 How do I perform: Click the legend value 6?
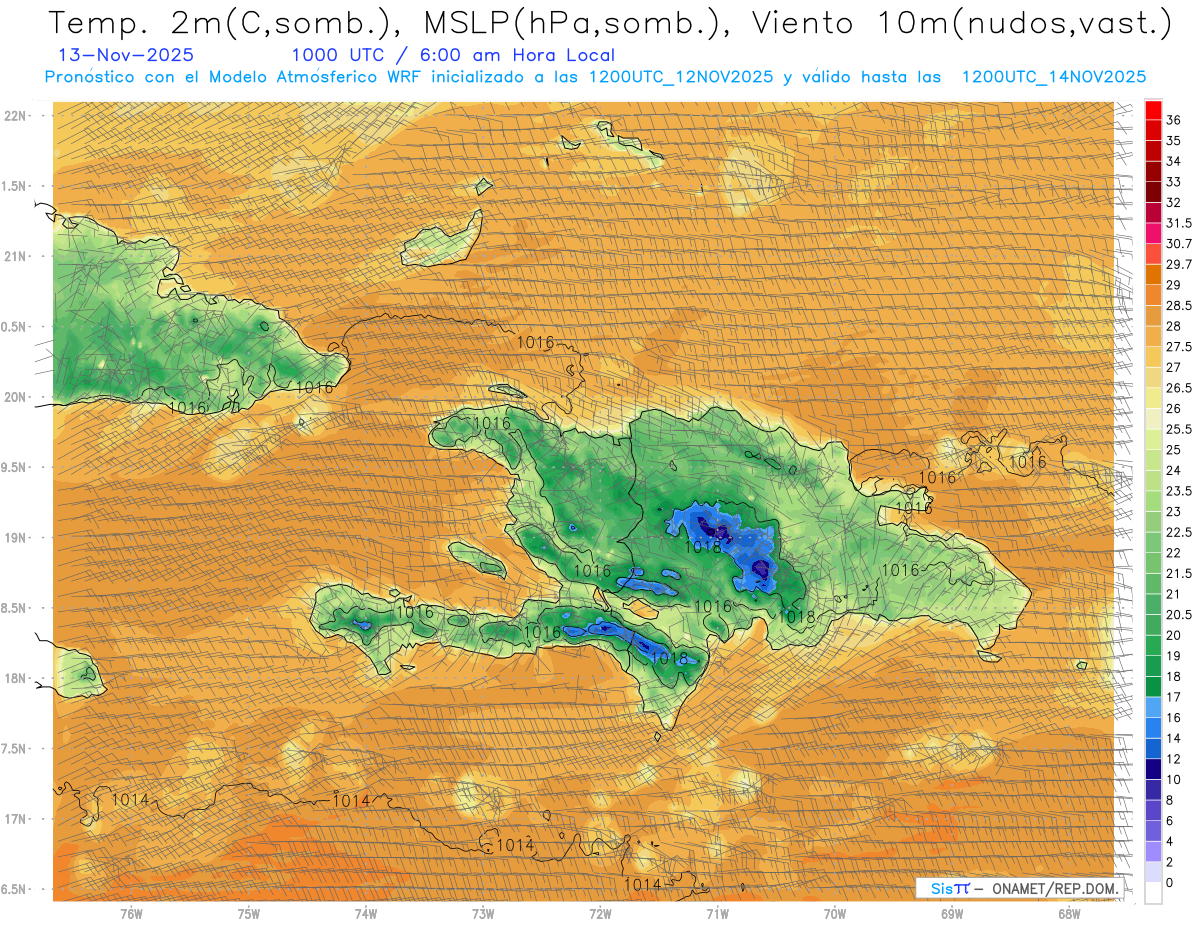coord(1170,822)
